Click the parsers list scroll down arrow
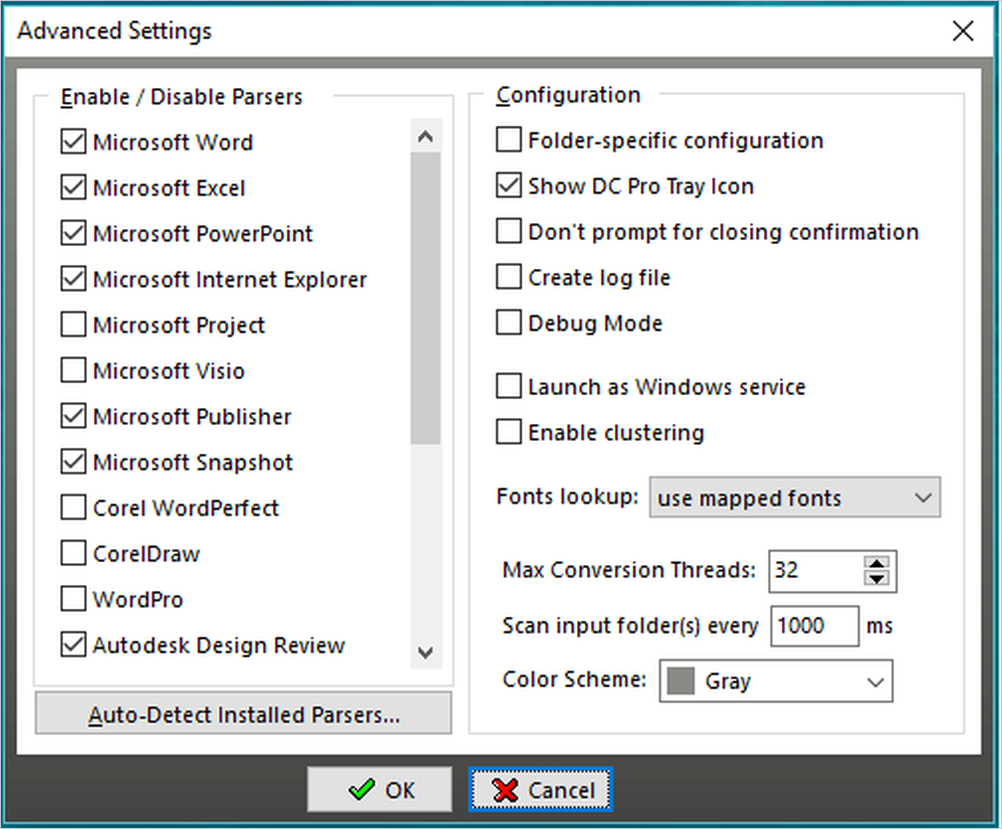The width and height of the screenshot is (1002, 829). click(x=426, y=652)
